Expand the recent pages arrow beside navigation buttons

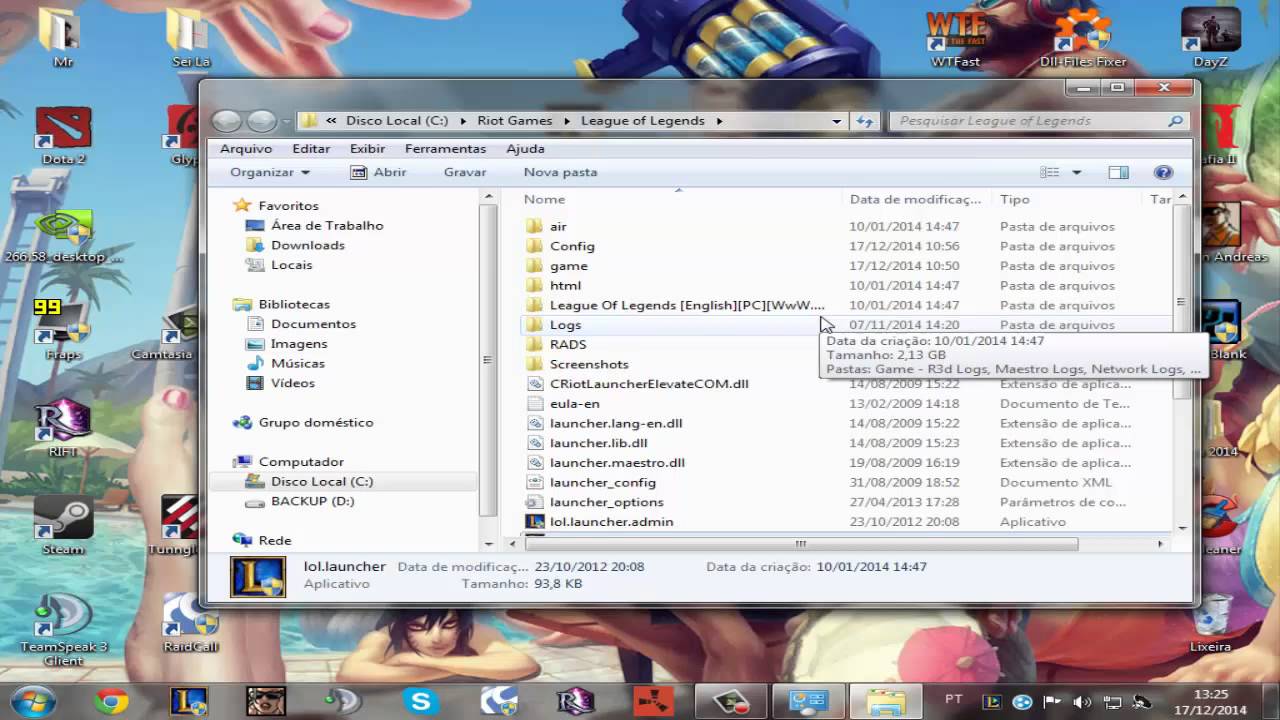(x=286, y=121)
